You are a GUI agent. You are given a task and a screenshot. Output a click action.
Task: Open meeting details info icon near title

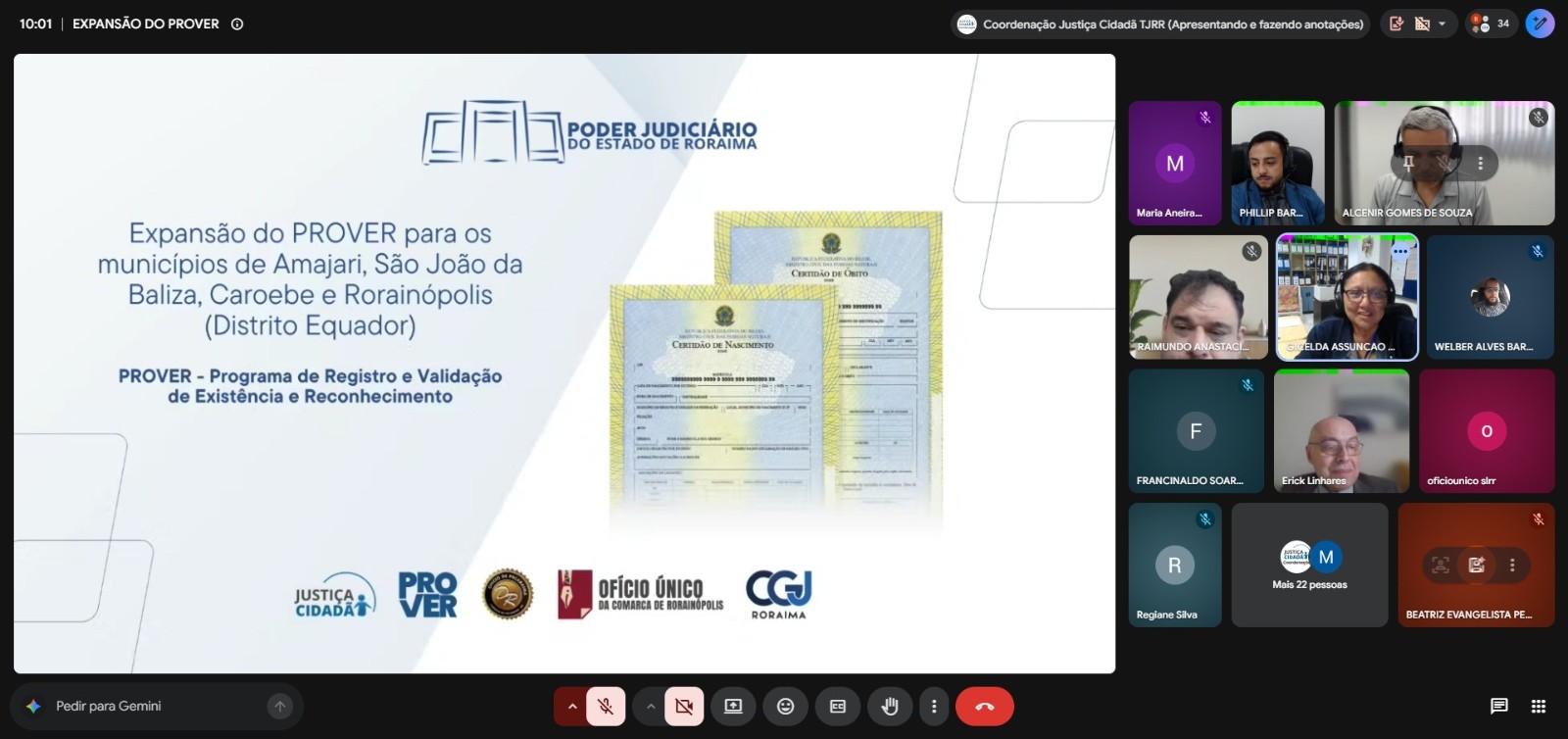[x=237, y=25]
